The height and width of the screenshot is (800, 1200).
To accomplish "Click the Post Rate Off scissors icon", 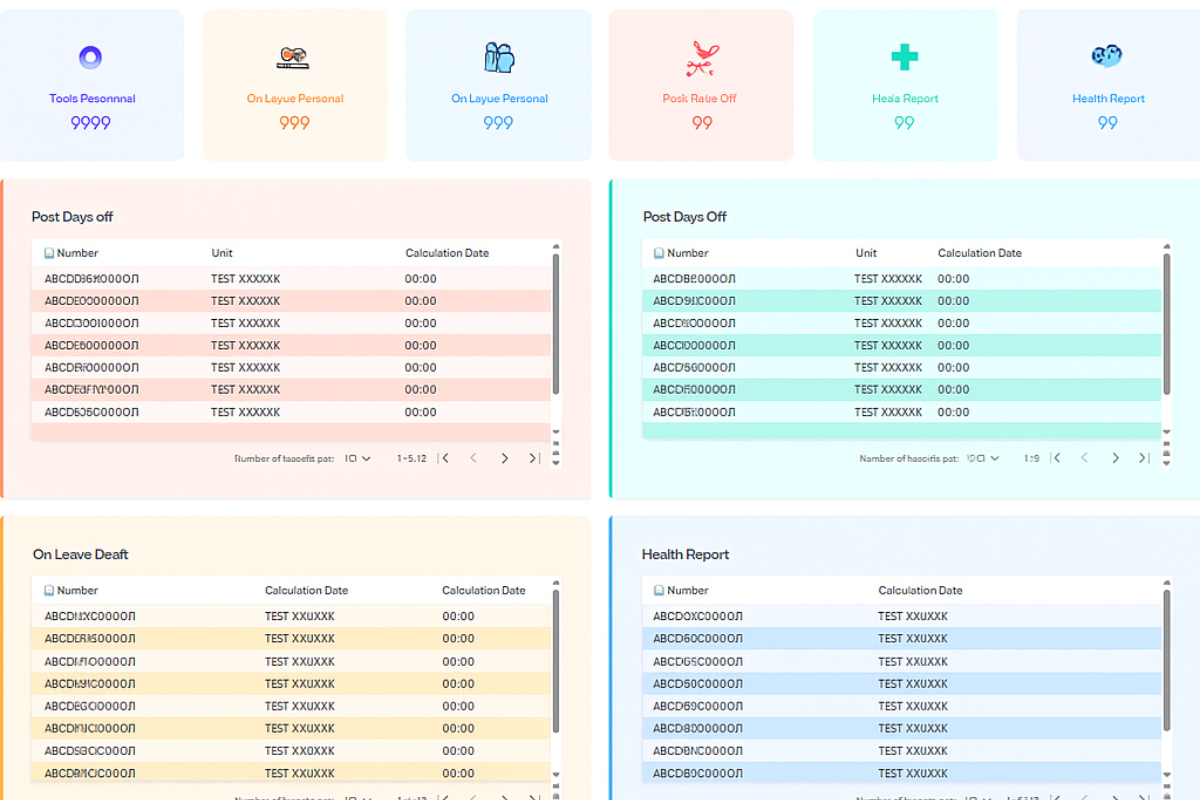I will click(x=701, y=57).
